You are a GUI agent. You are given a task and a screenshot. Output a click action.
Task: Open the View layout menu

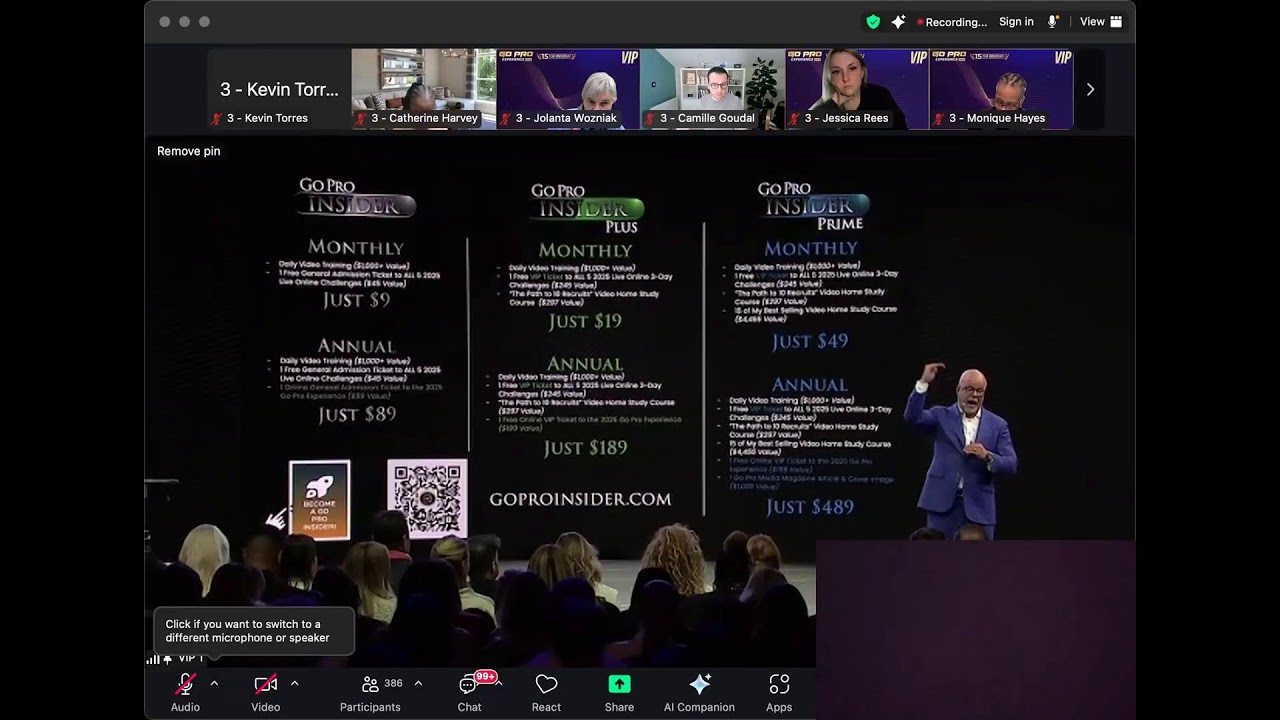coord(1101,21)
